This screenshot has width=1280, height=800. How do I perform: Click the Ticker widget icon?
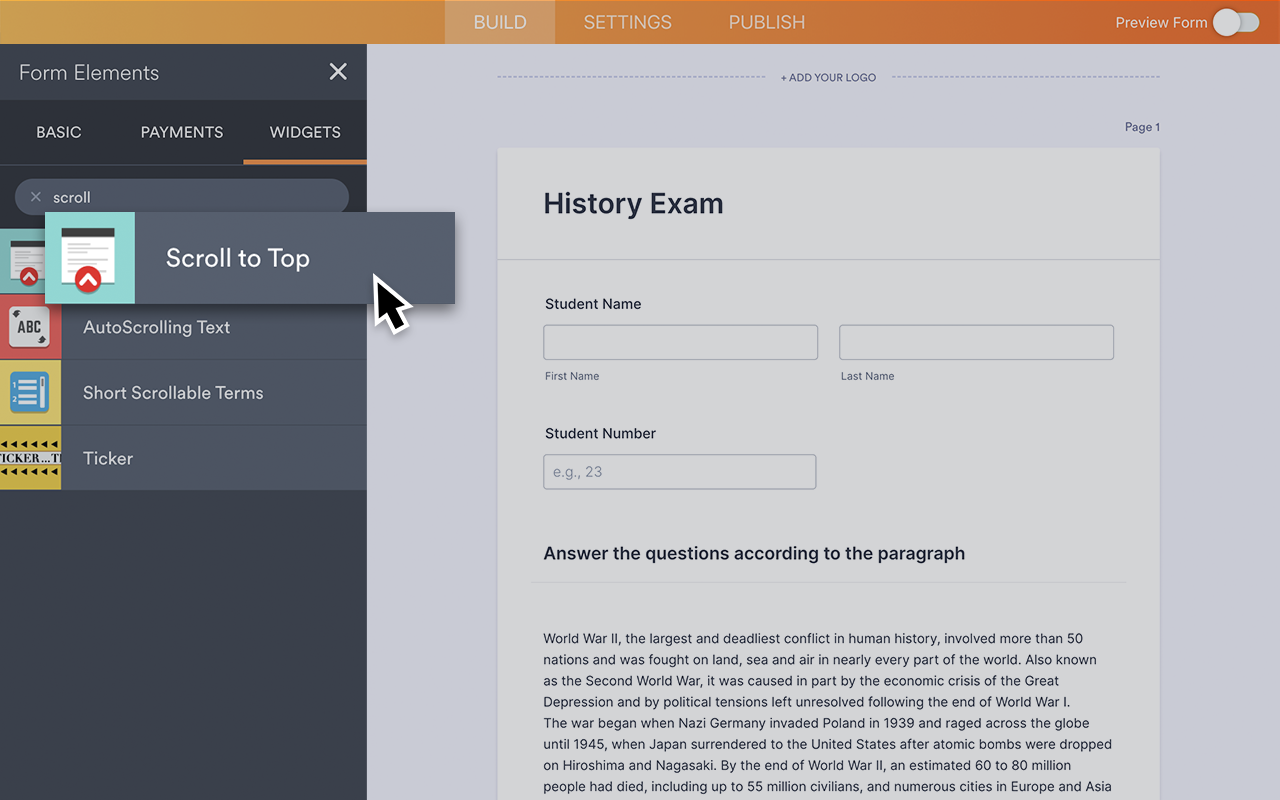30,458
